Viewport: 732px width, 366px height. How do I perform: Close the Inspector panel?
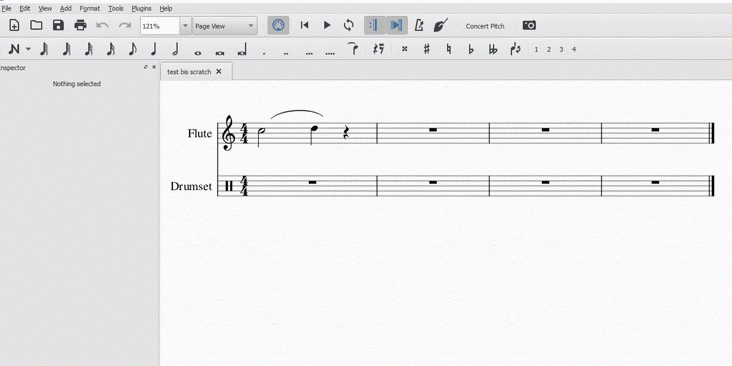click(x=154, y=67)
